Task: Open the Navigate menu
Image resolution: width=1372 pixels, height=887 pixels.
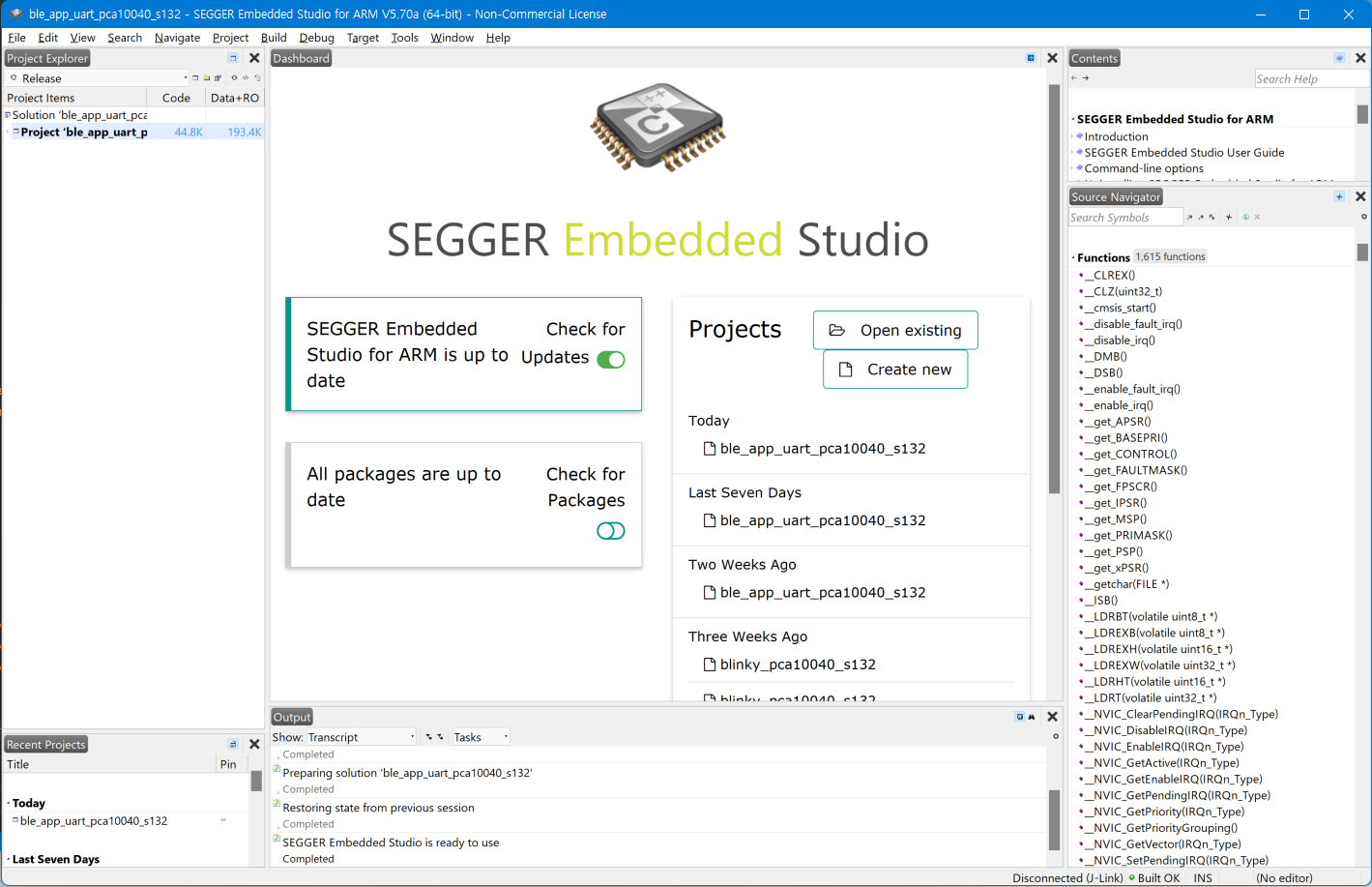Action: coord(177,38)
